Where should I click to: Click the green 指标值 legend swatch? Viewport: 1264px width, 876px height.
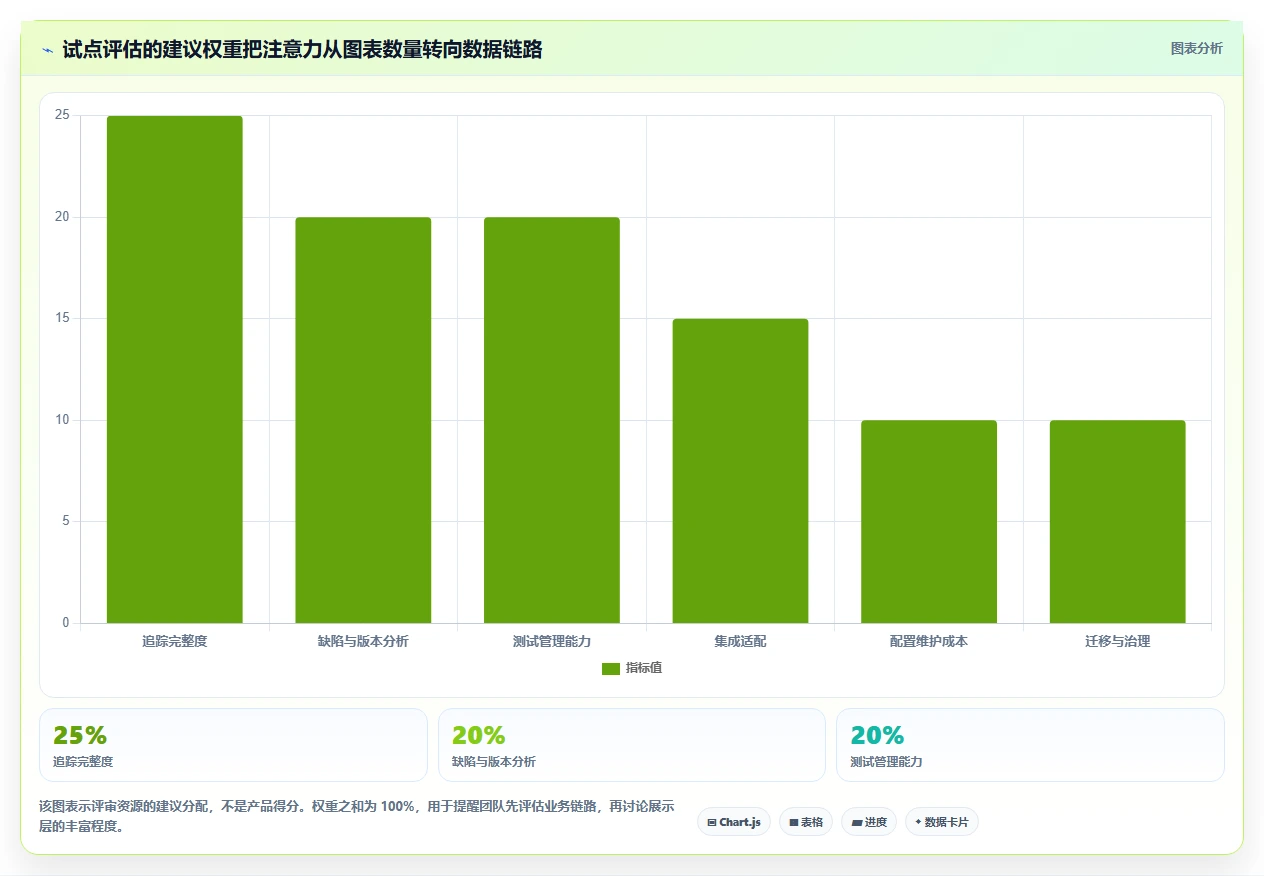tap(611, 669)
